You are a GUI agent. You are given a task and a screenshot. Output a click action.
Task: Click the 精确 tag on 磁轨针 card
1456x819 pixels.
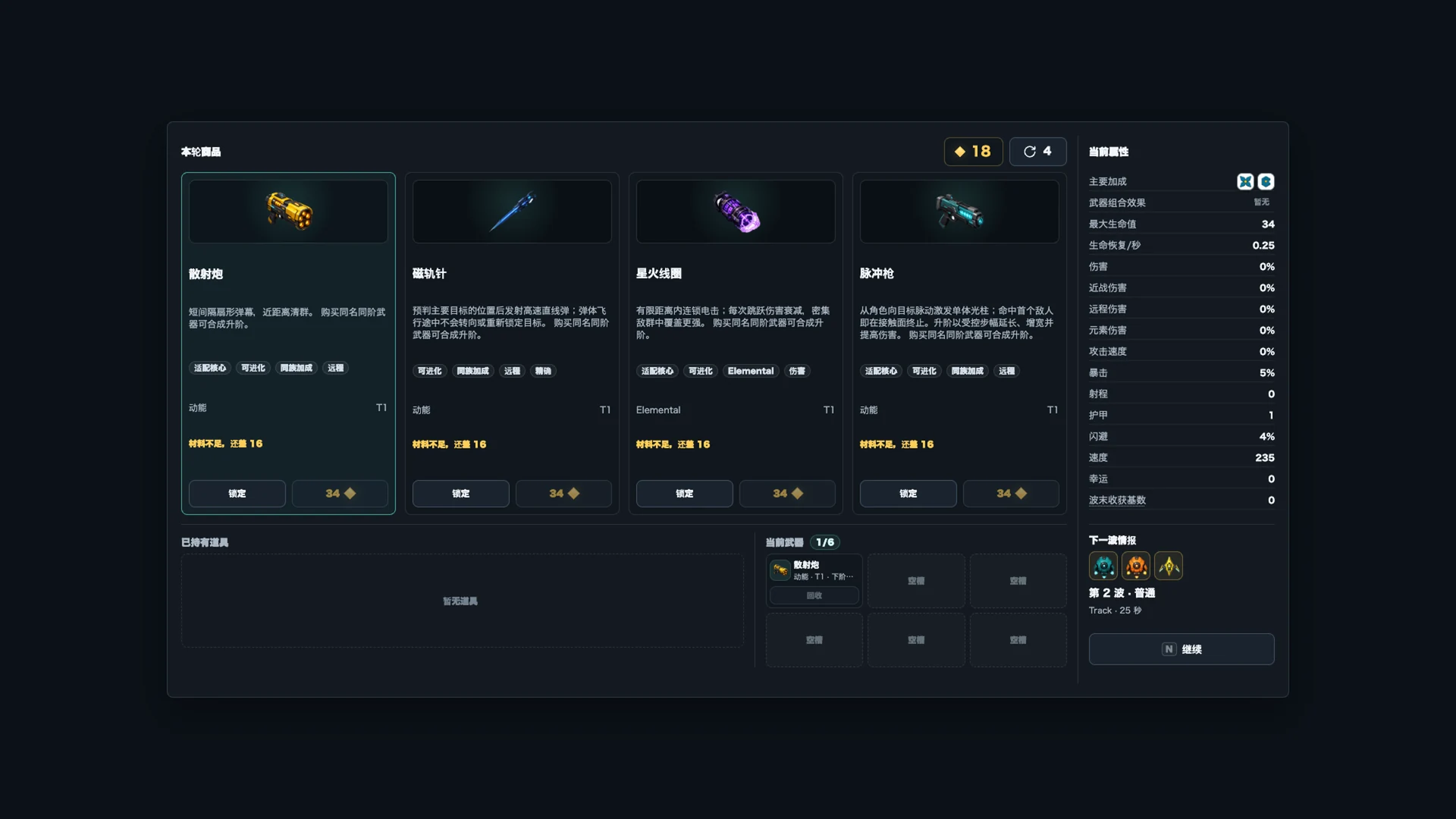(x=543, y=371)
